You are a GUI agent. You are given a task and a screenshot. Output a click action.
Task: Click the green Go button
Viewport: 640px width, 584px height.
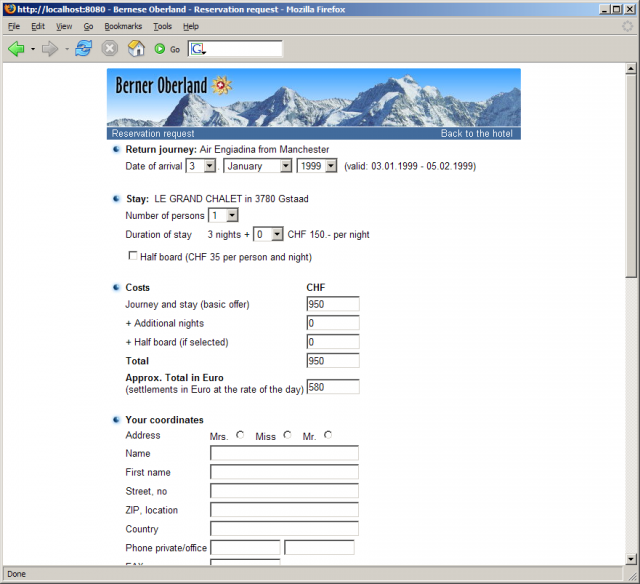(x=167, y=49)
